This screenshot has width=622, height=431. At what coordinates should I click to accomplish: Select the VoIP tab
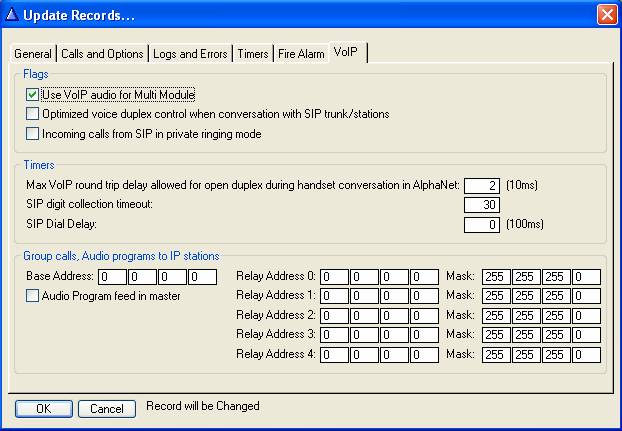[346, 52]
